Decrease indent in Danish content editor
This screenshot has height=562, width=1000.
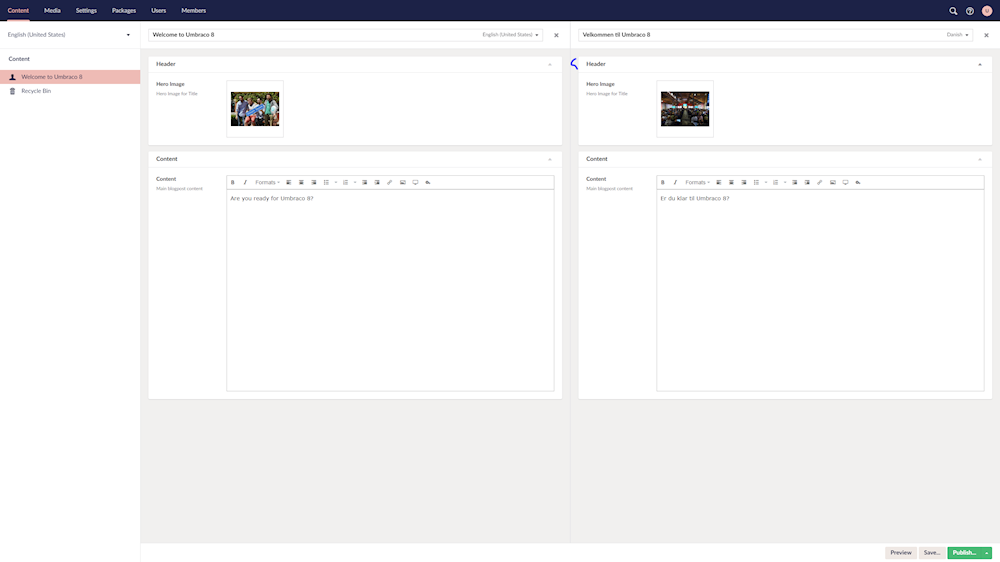click(x=795, y=182)
